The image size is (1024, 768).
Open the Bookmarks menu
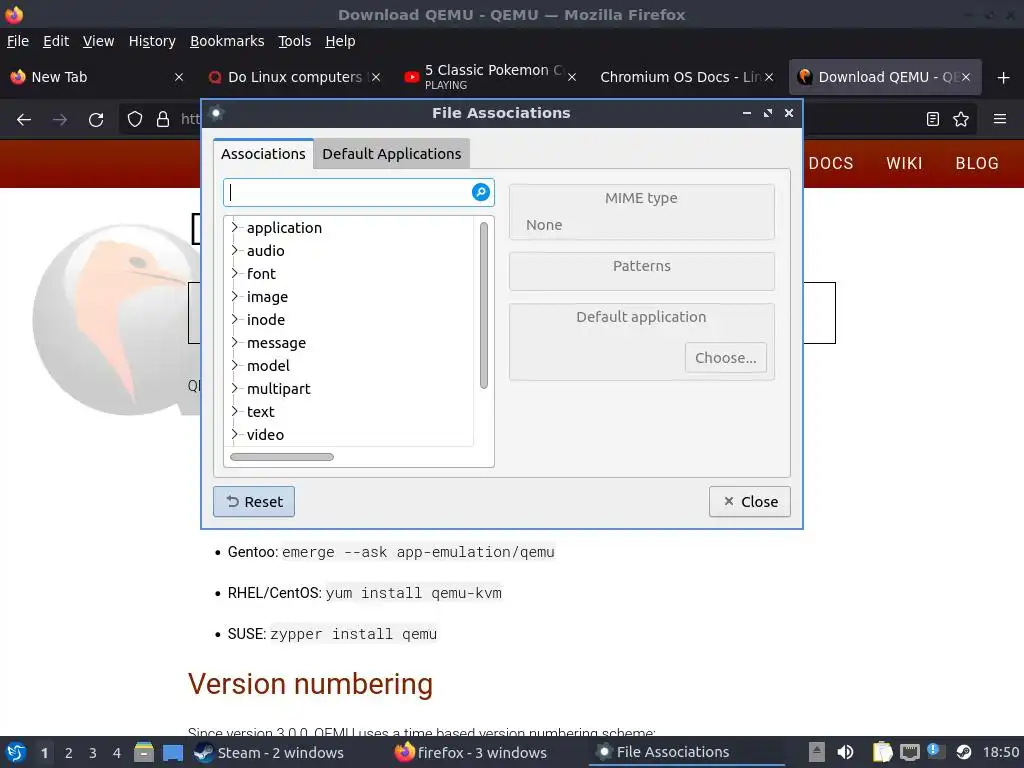[x=227, y=41]
